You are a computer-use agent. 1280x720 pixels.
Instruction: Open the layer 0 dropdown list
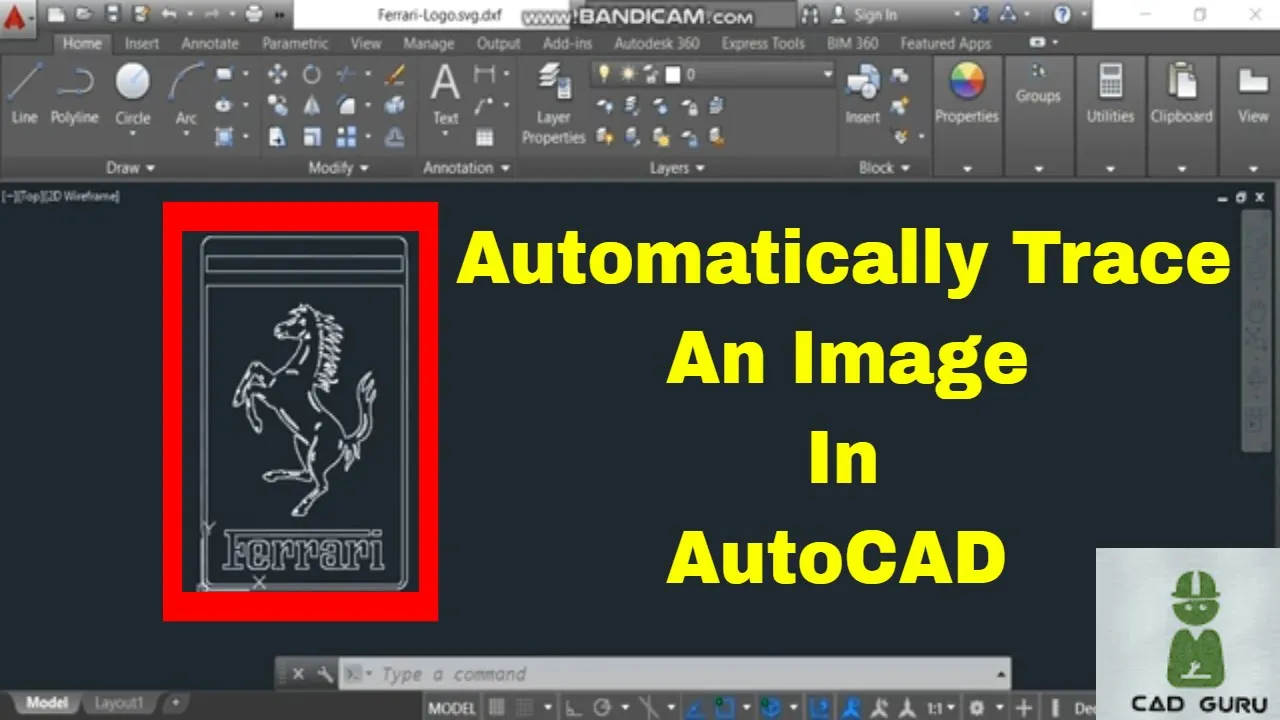[827, 74]
